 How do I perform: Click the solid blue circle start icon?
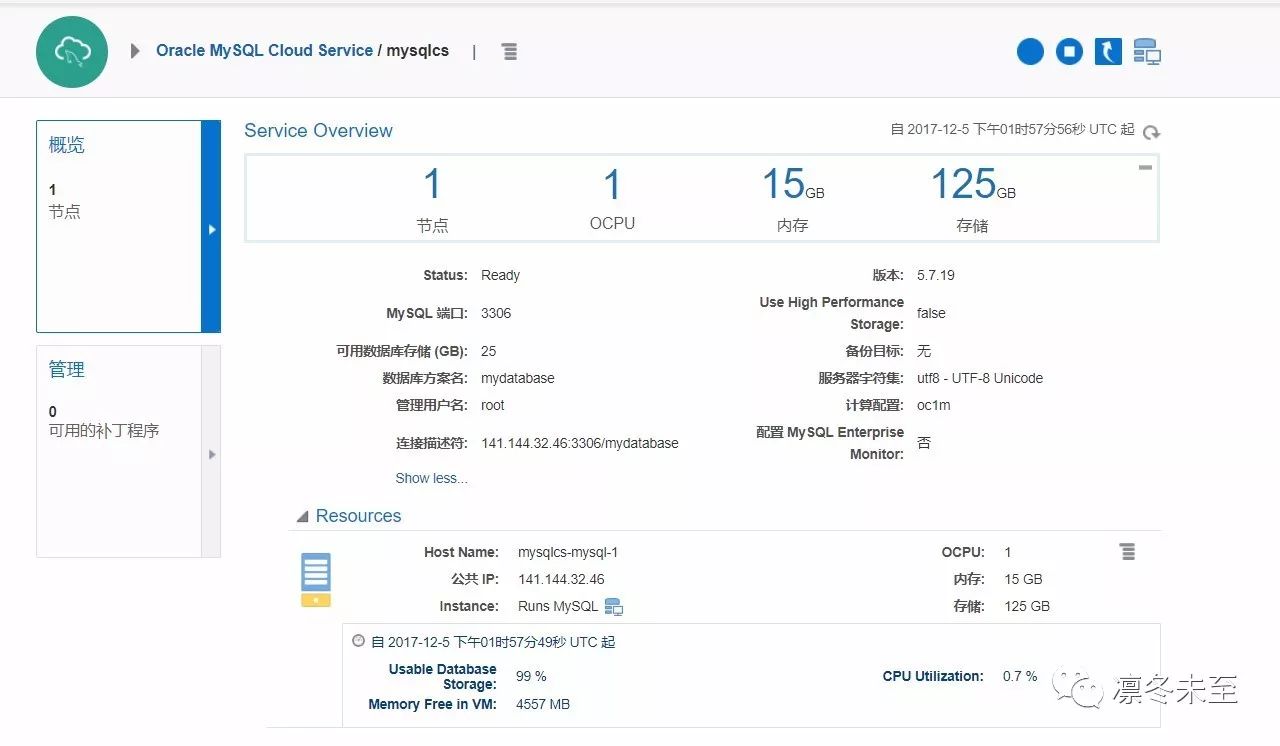coord(1030,51)
